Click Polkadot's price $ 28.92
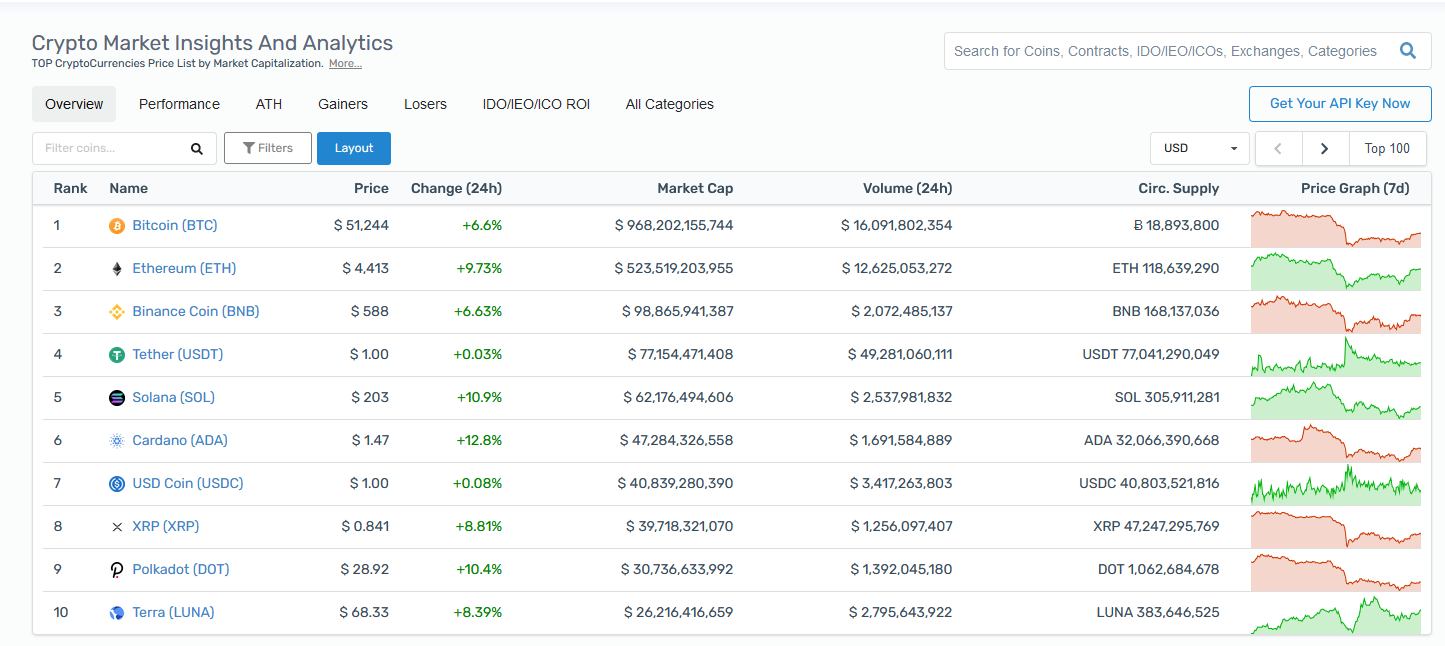 364,570
